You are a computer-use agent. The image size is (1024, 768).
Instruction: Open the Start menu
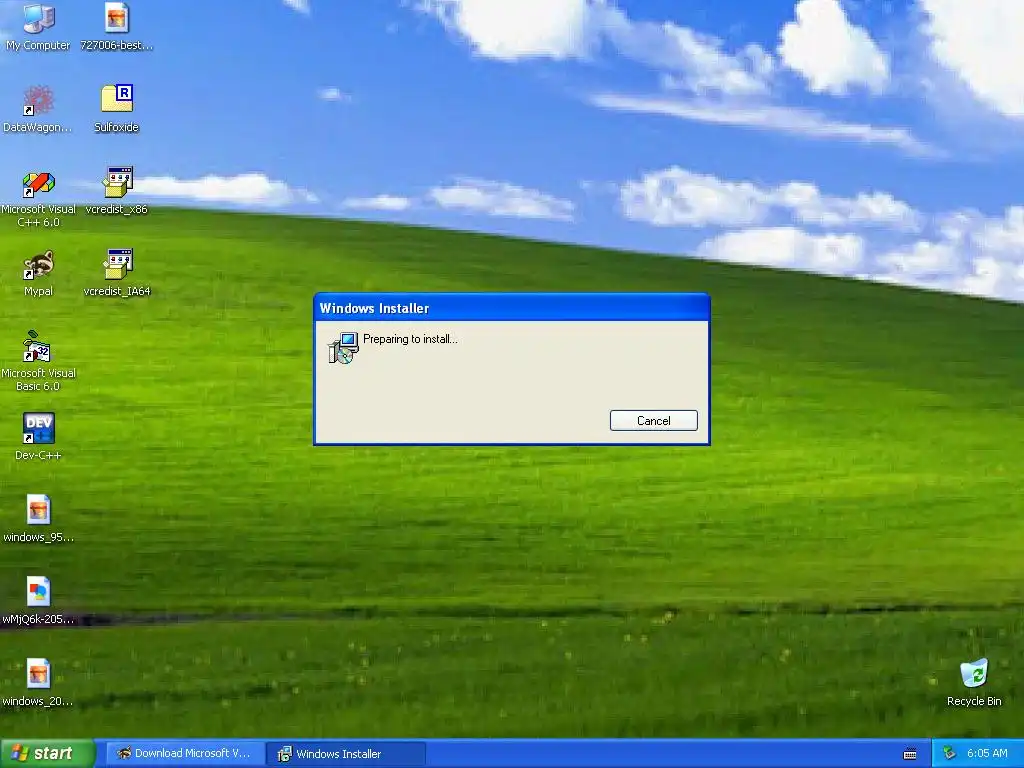pyautogui.click(x=47, y=754)
